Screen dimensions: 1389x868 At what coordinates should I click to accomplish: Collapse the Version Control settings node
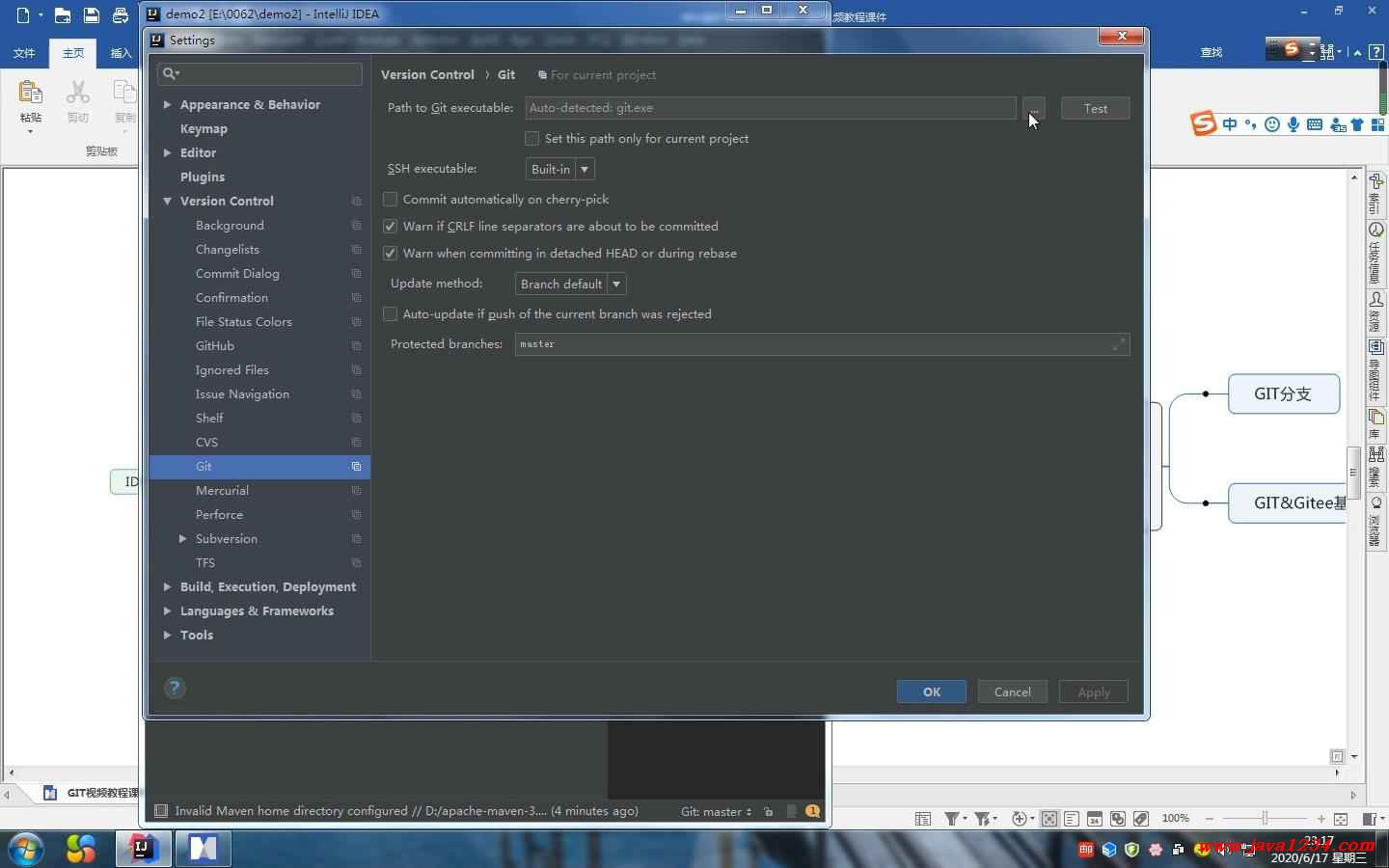pyautogui.click(x=167, y=201)
